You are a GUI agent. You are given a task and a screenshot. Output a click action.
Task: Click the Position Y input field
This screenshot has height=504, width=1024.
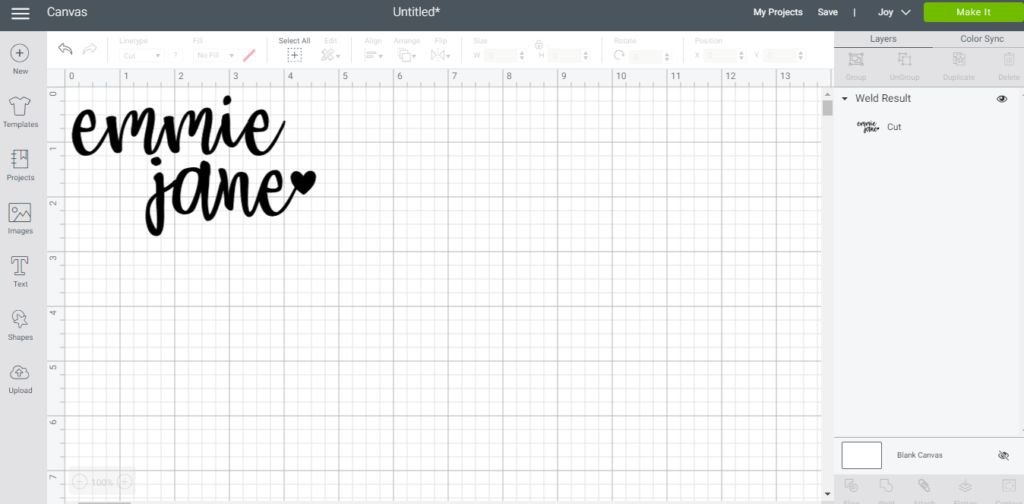coord(779,56)
